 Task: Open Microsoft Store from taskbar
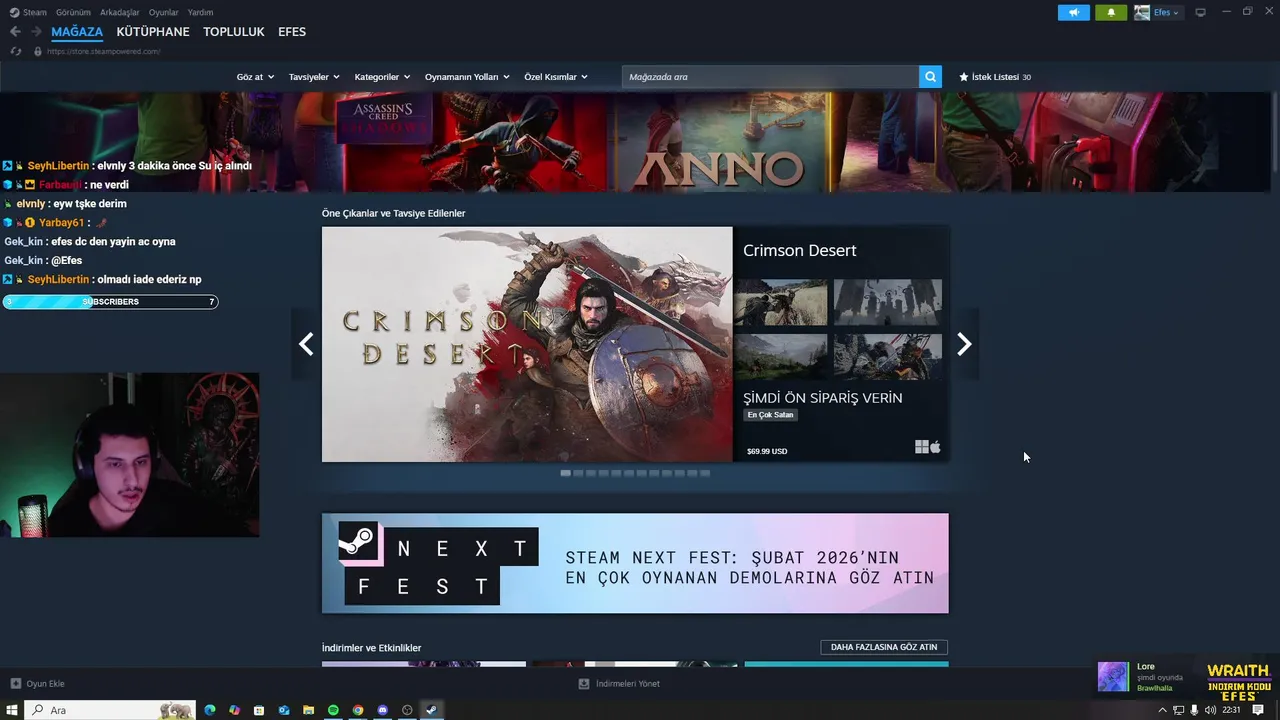(x=259, y=710)
